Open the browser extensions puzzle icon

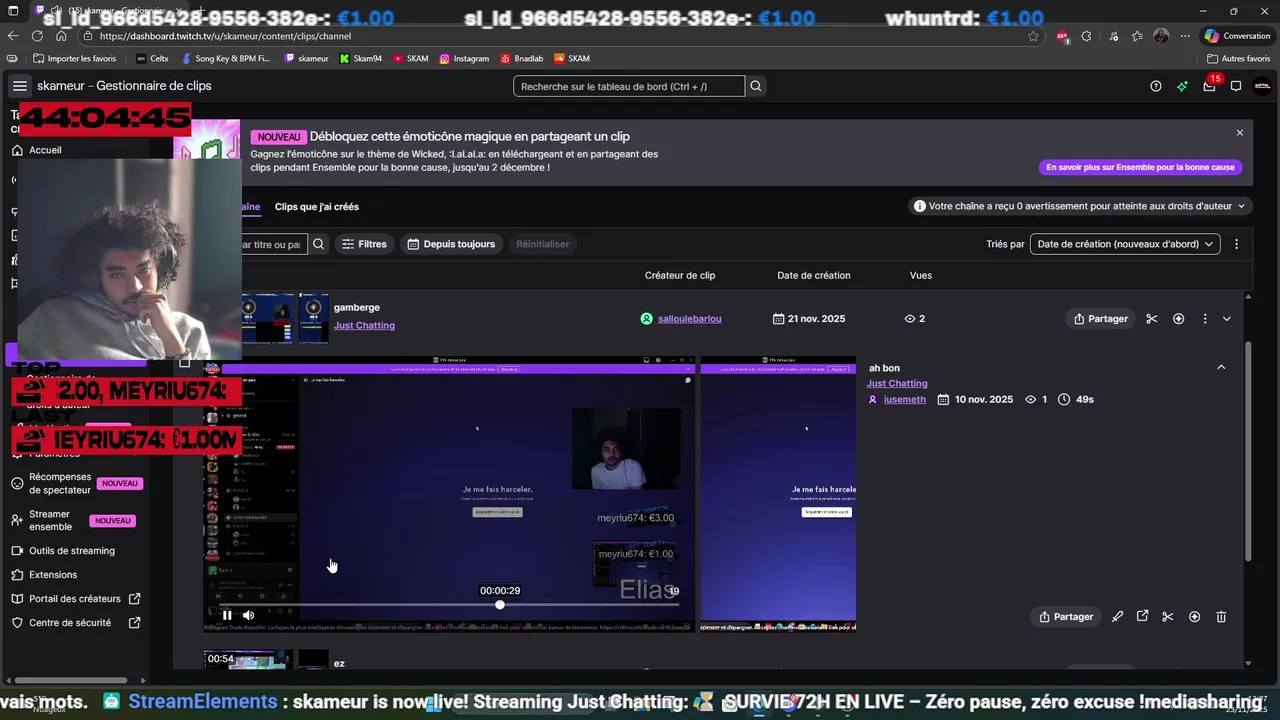(1086, 36)
